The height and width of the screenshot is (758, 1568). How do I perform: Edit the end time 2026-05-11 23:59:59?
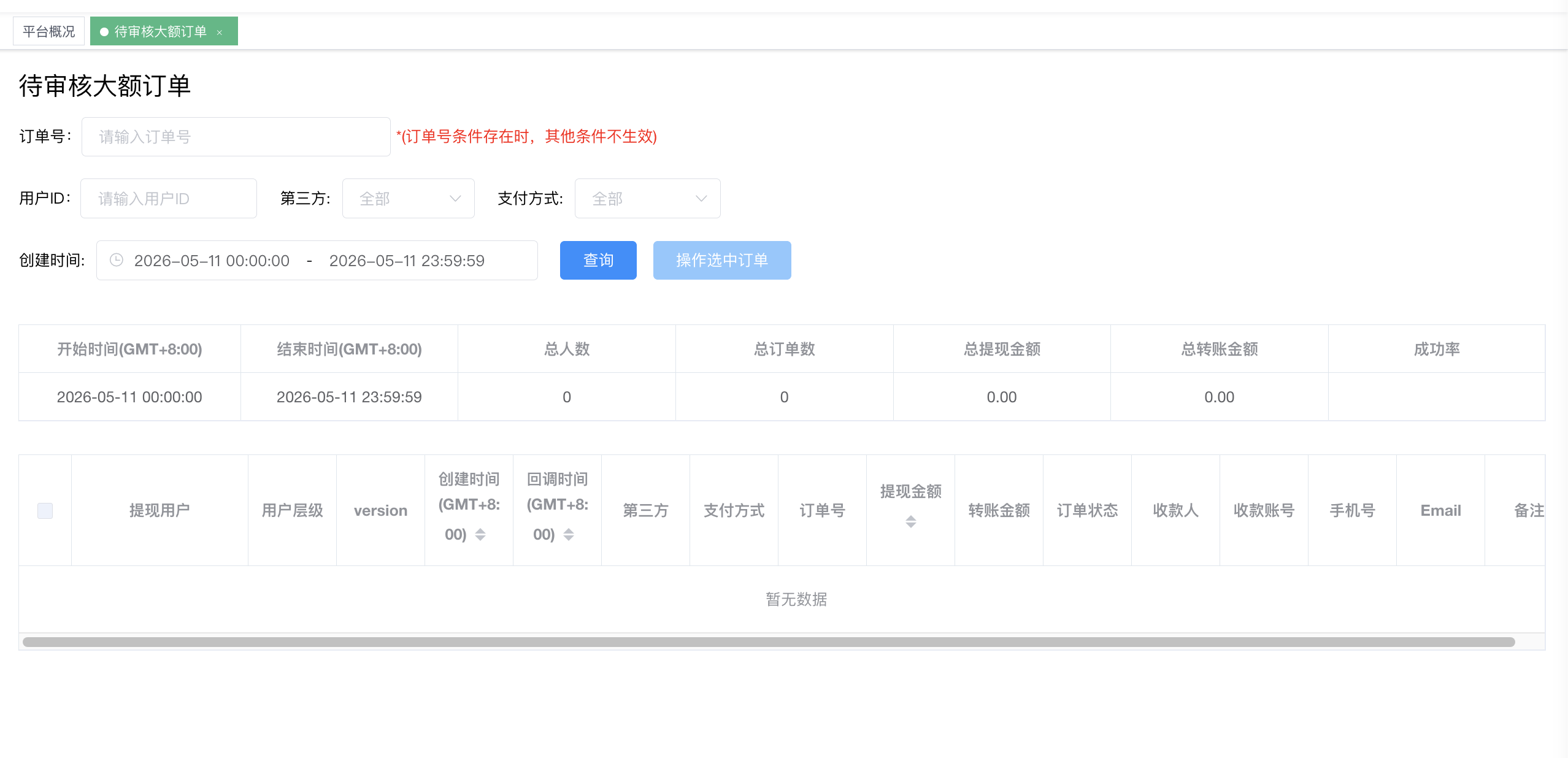407,261
